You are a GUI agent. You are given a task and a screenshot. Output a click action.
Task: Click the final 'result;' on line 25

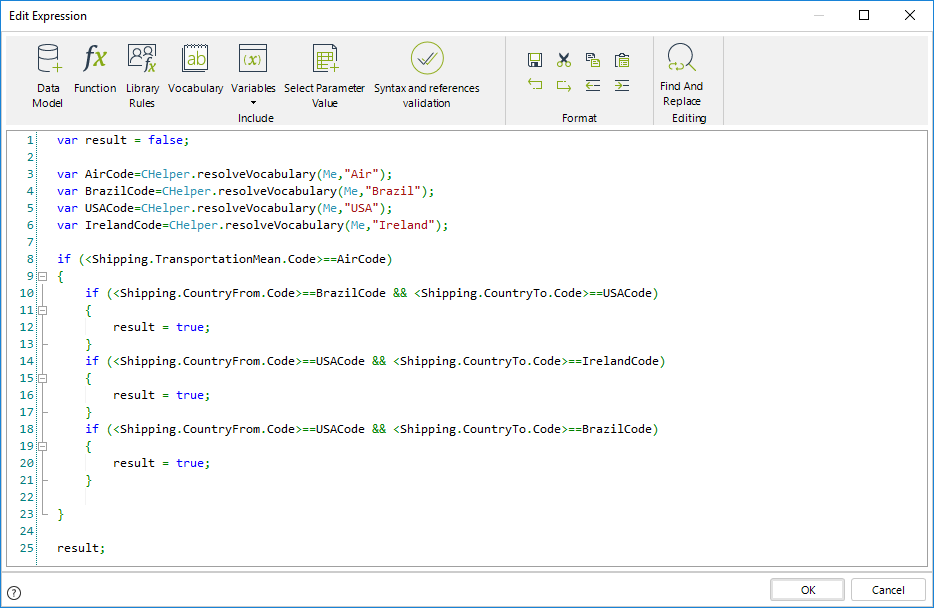[81, 548]
